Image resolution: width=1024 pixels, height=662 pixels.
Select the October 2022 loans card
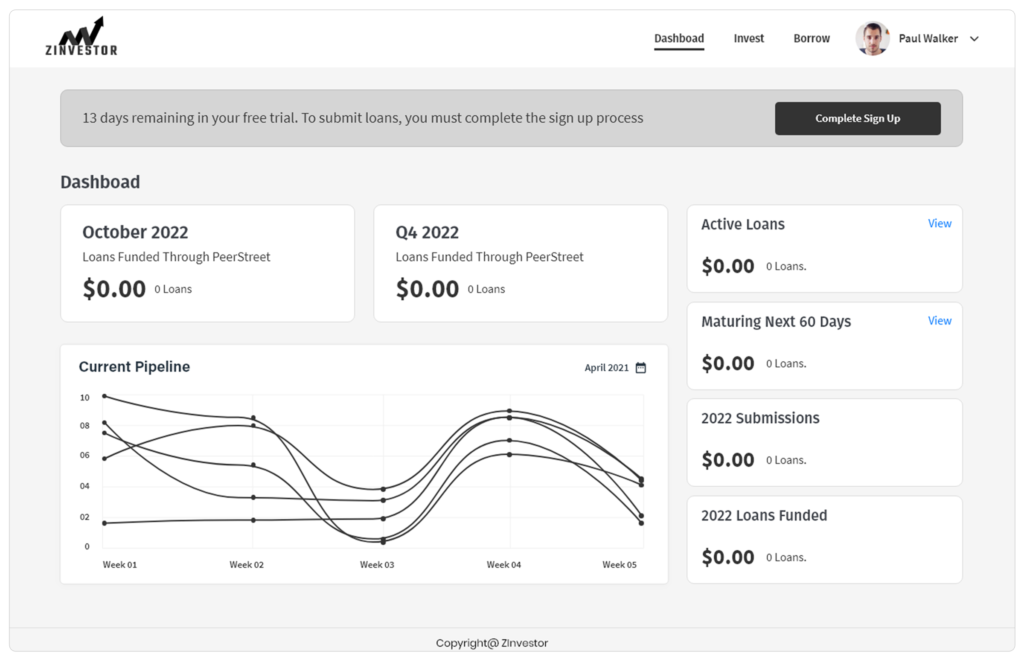pos(207,264)
